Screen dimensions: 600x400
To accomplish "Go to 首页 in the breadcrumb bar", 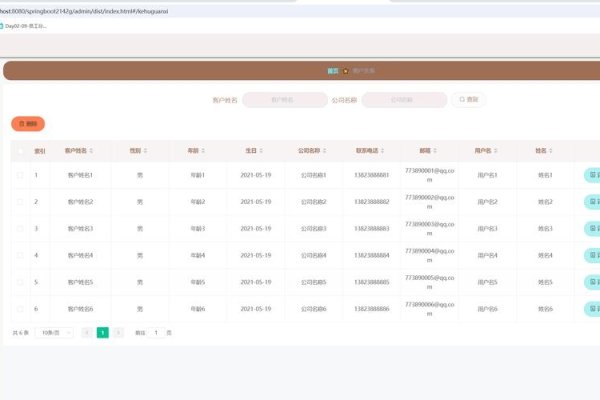I will point(333,71).
